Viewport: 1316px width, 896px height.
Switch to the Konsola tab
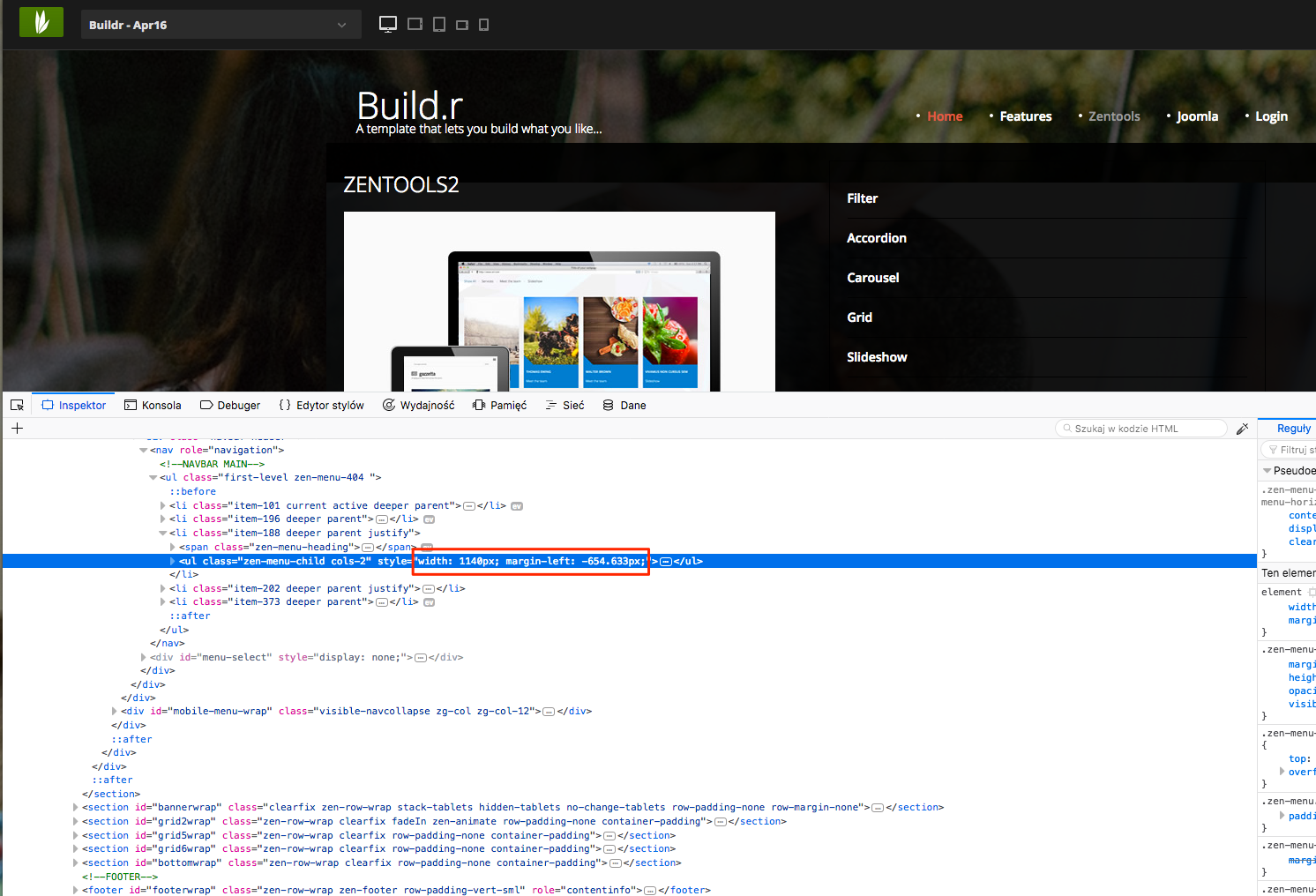pos(153,406)
